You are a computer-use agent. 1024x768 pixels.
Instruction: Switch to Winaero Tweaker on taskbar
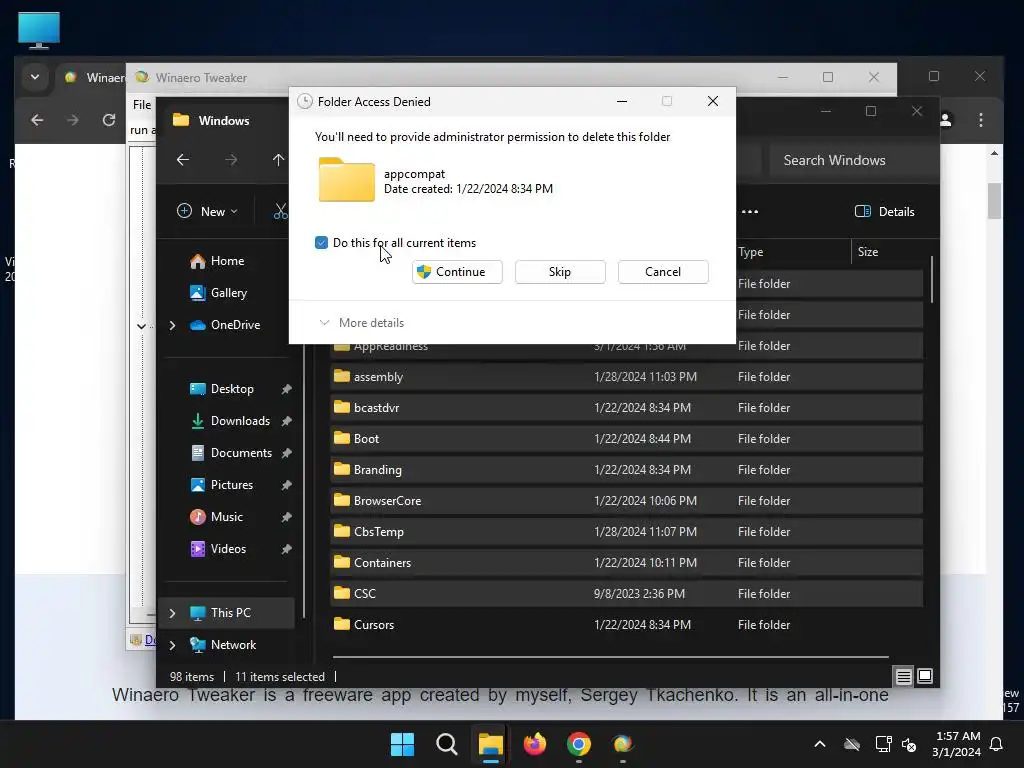(623, 744)
